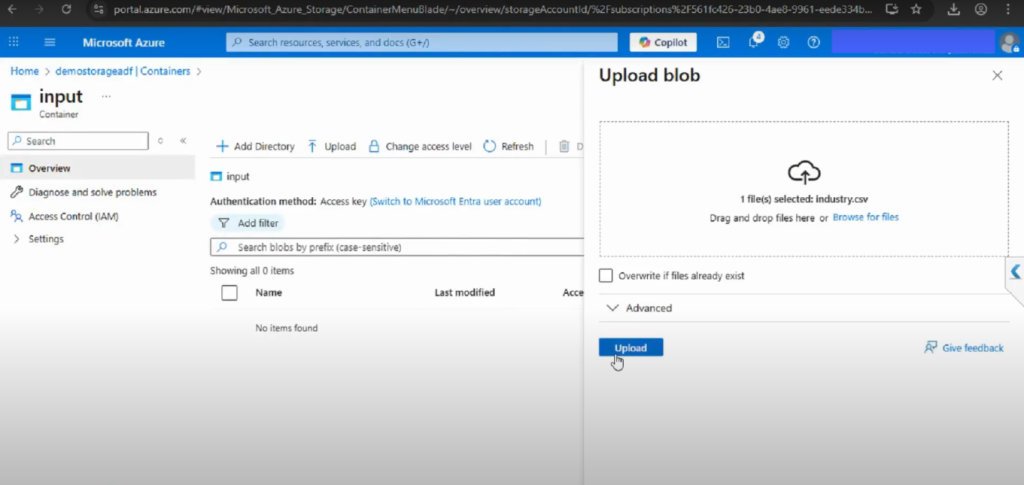This screenshot has width=1024, height=485.
Task: Bookmark the page with the star icon
Action: tap(916, 9)
